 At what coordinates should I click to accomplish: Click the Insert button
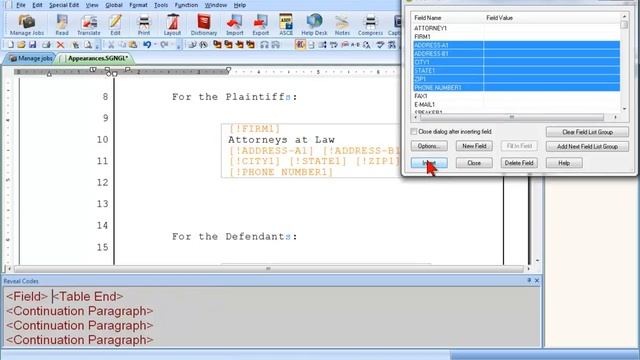pos(429,163)
